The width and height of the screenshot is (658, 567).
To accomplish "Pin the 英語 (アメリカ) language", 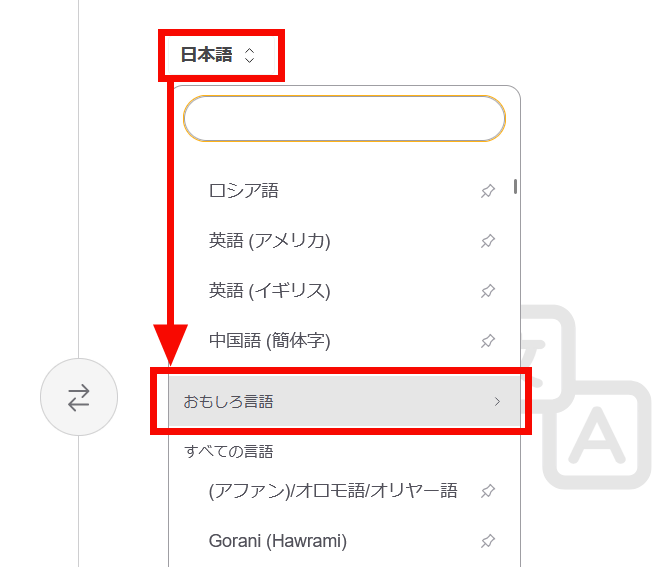I will click(x=488, y=241).
